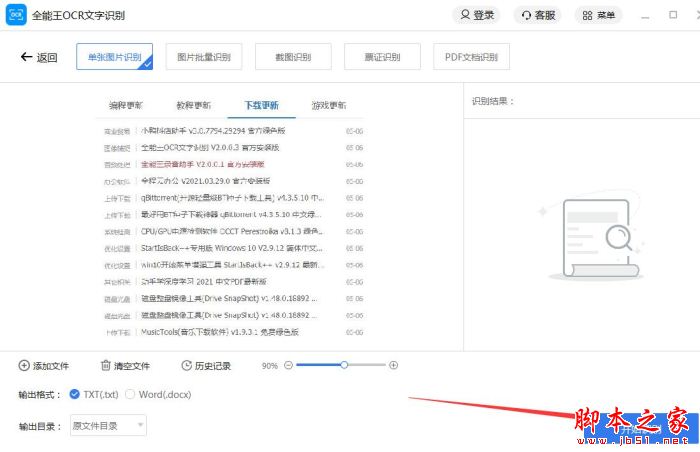Select TXT(.txt) output format
This screenshot has width=700, height=452.
point(75,394)
